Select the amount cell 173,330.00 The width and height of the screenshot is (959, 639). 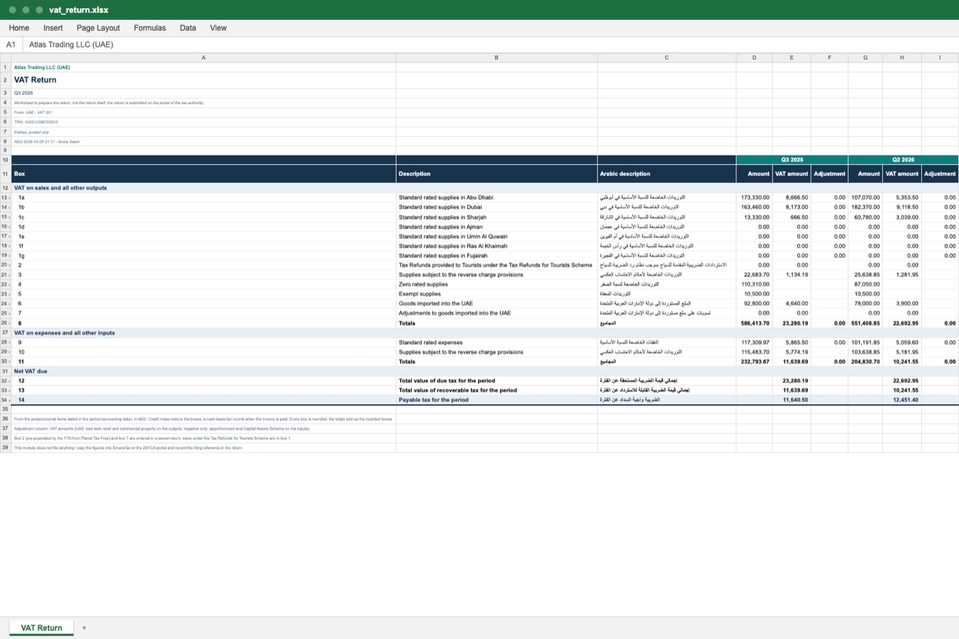coord(754,198)
